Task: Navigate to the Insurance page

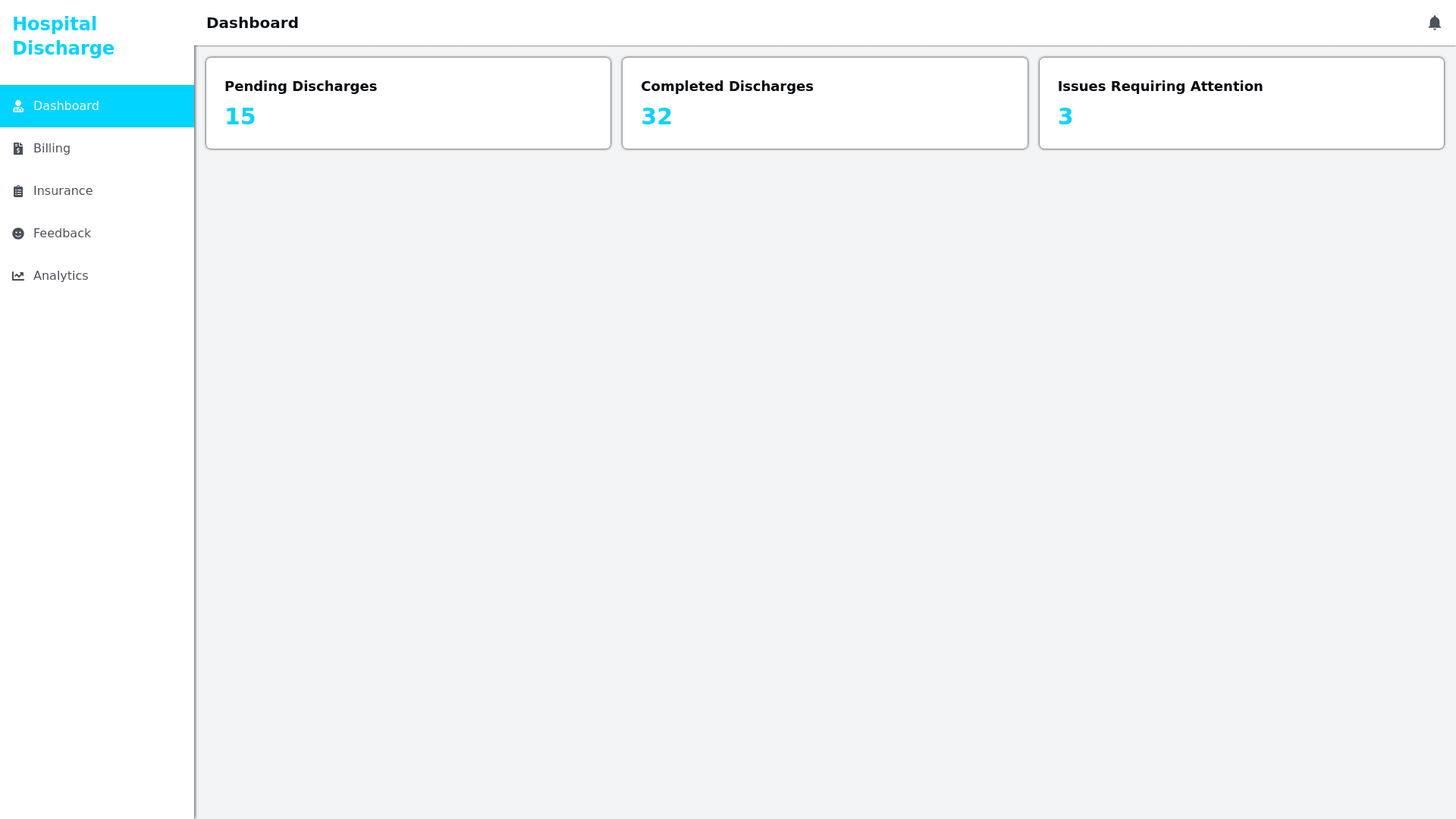Action: coord(63,191)
